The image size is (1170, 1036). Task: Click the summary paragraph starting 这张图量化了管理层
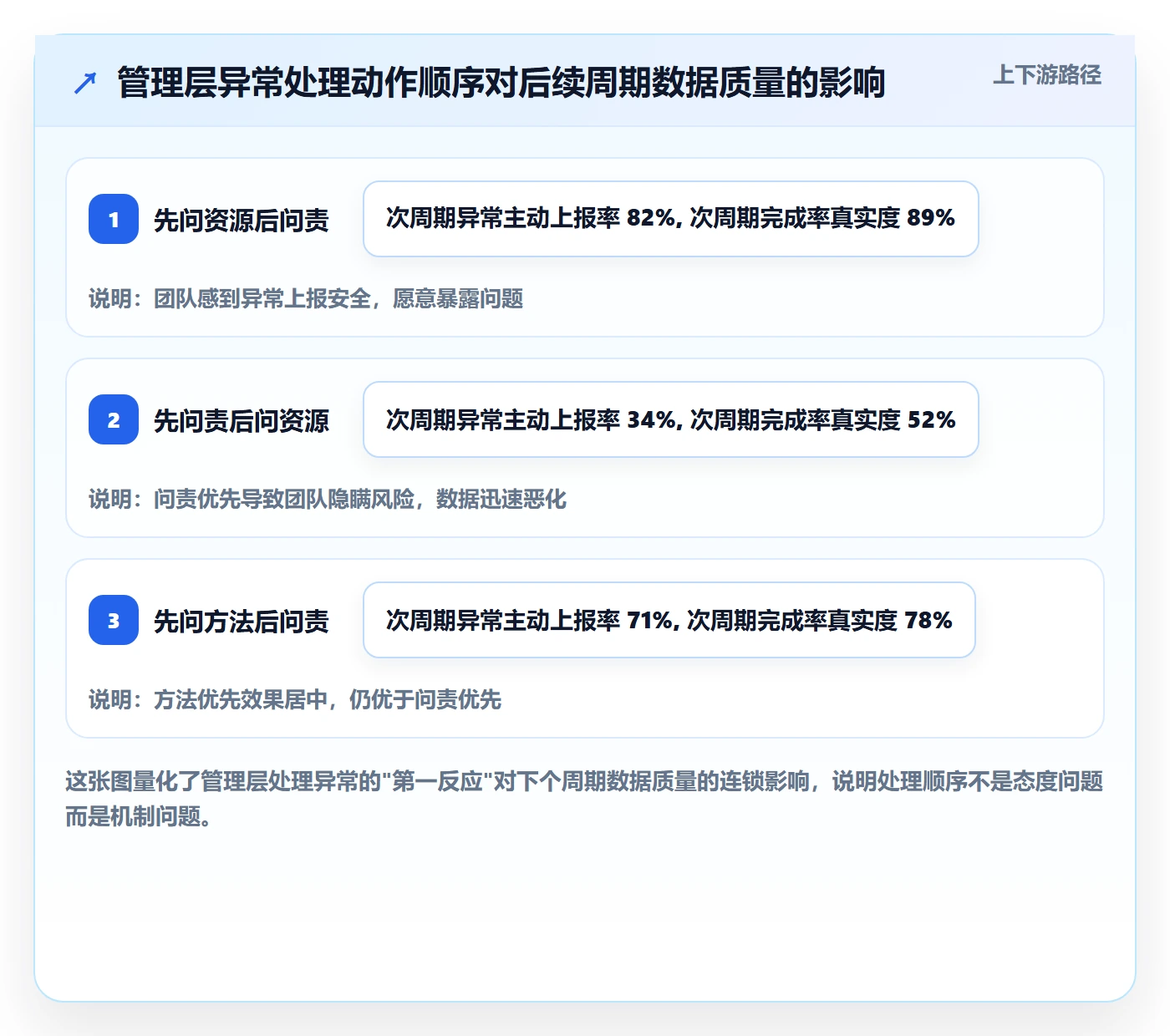tap(584, 799)
